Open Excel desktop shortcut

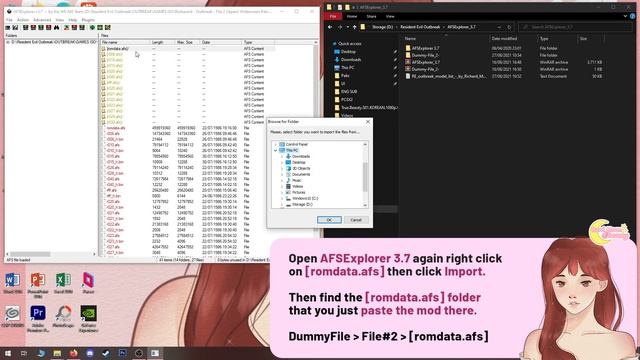63,283
